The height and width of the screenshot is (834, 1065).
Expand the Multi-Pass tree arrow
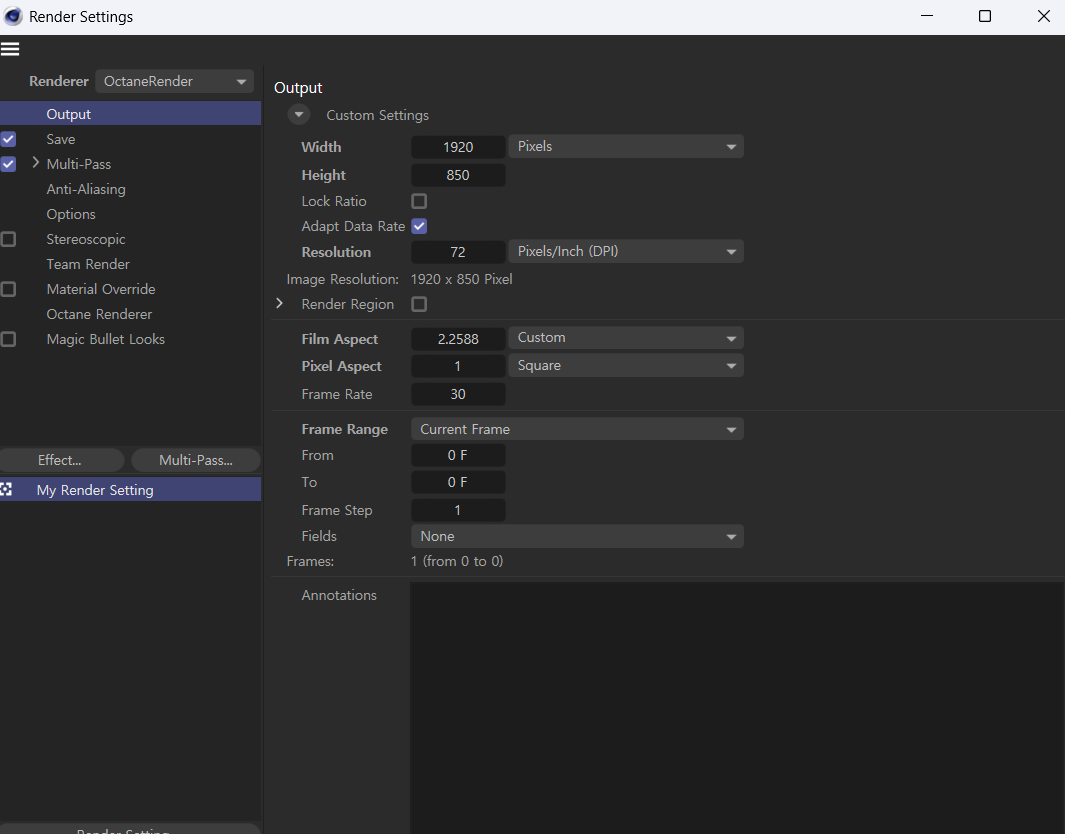pos(36,163)
